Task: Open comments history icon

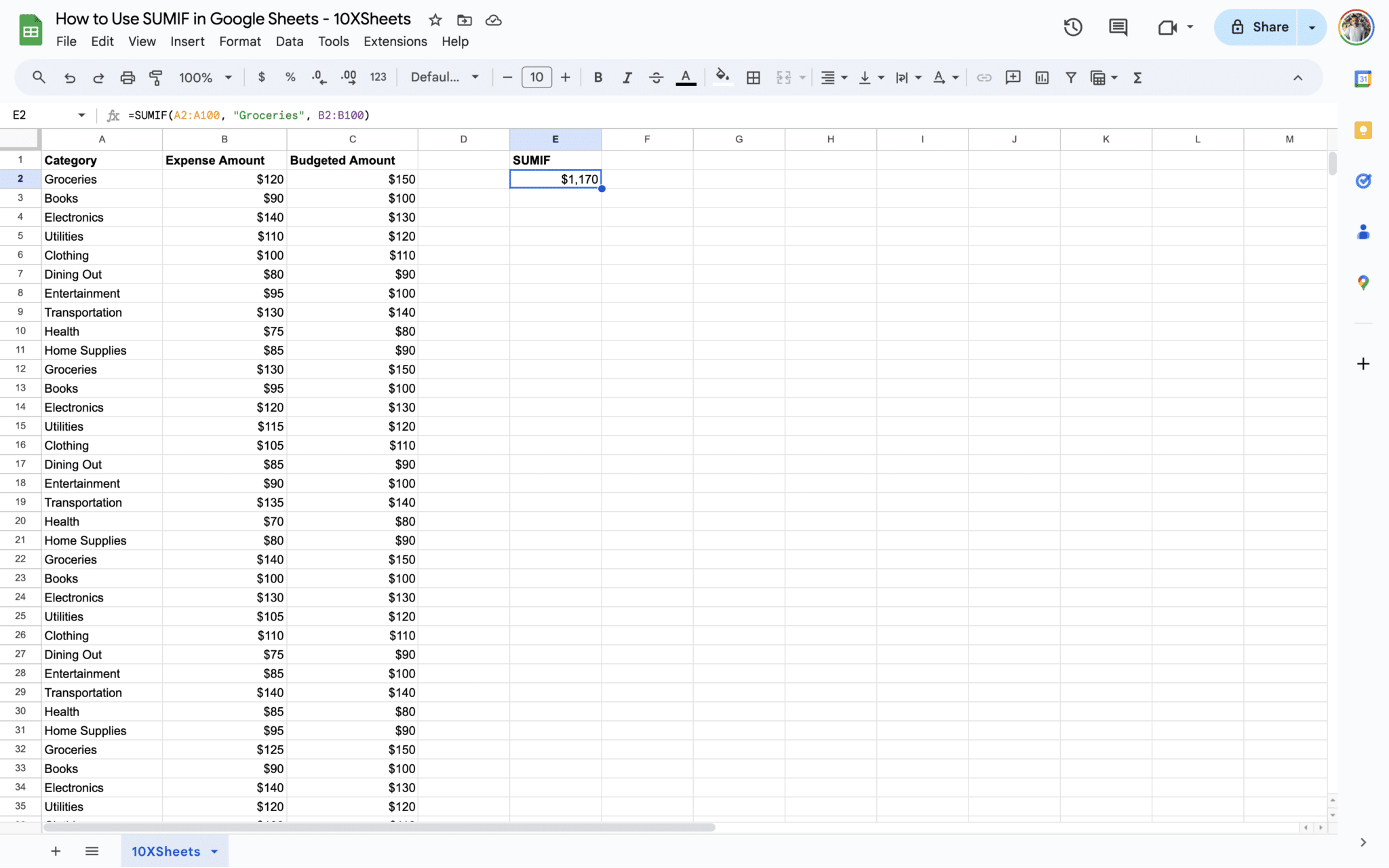Action: coord(1118,27)
